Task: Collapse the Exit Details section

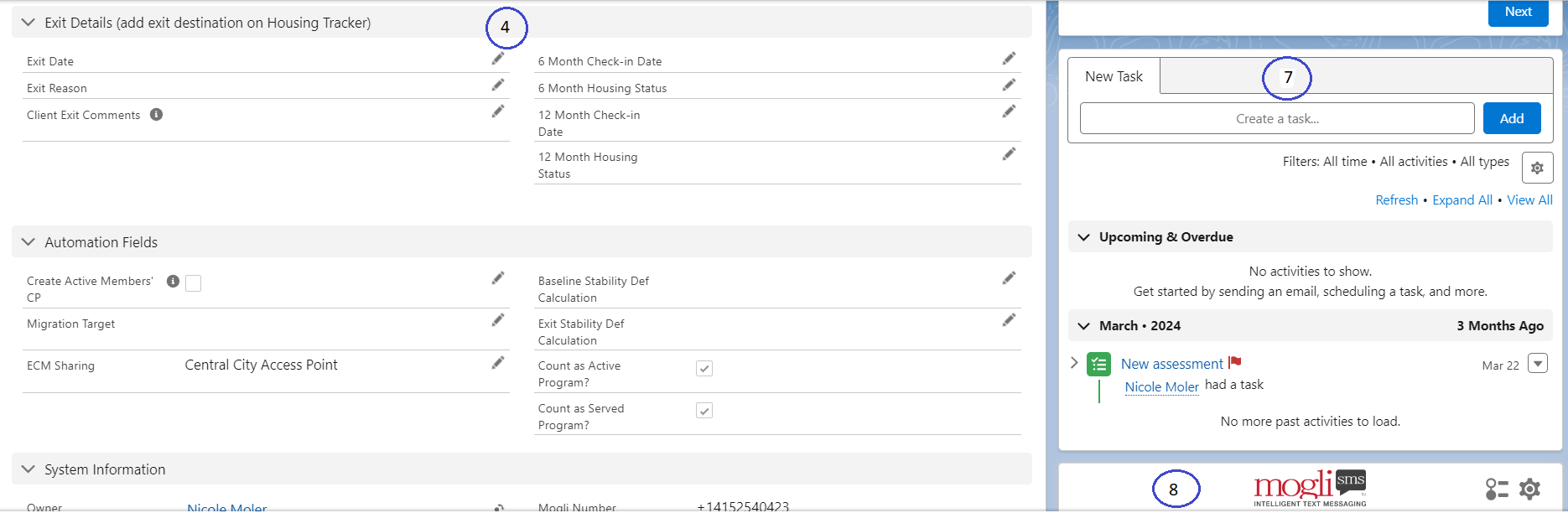Action: coord(29,23)
